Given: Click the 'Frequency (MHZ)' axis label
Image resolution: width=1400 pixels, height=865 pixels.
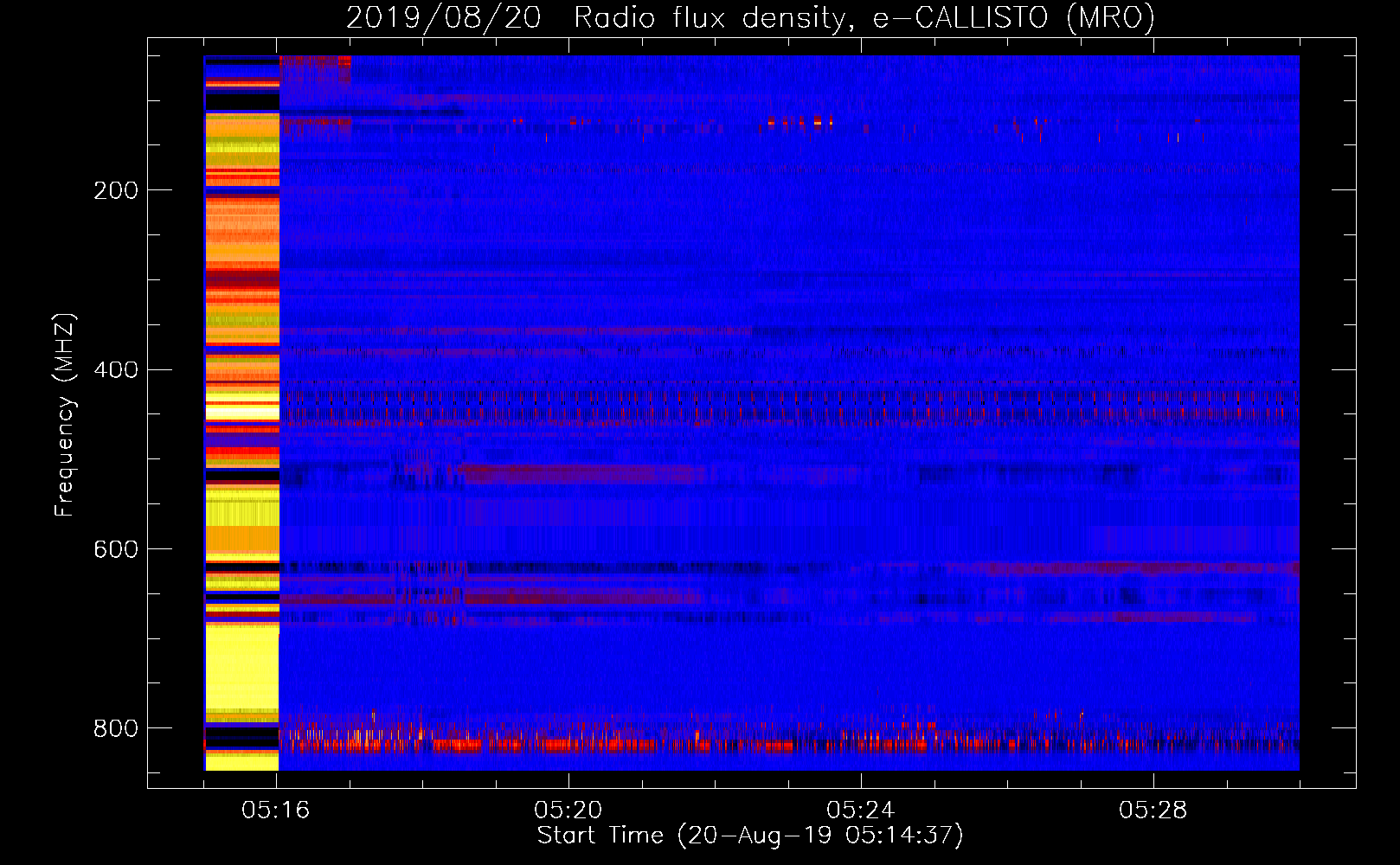Looking at the screenshot, I should (65, 414).
